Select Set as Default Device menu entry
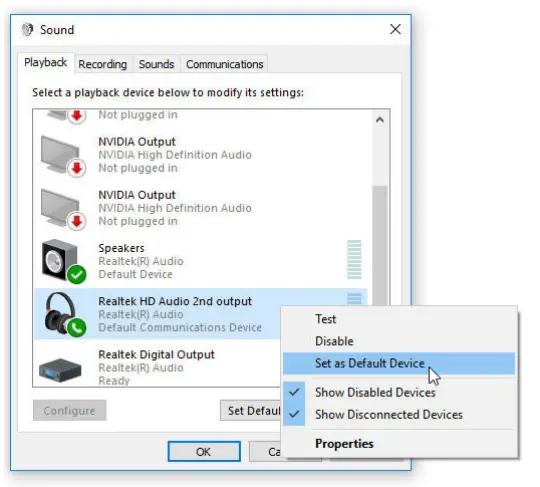 tap(399, 363)
